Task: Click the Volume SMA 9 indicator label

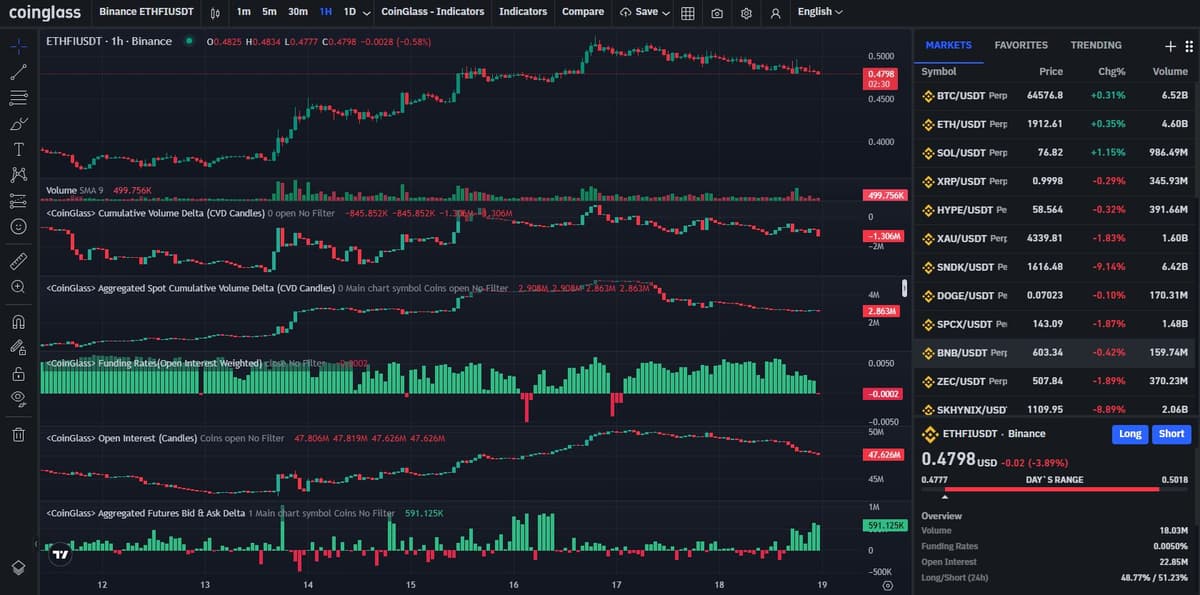Action: [x=75, y=190]
